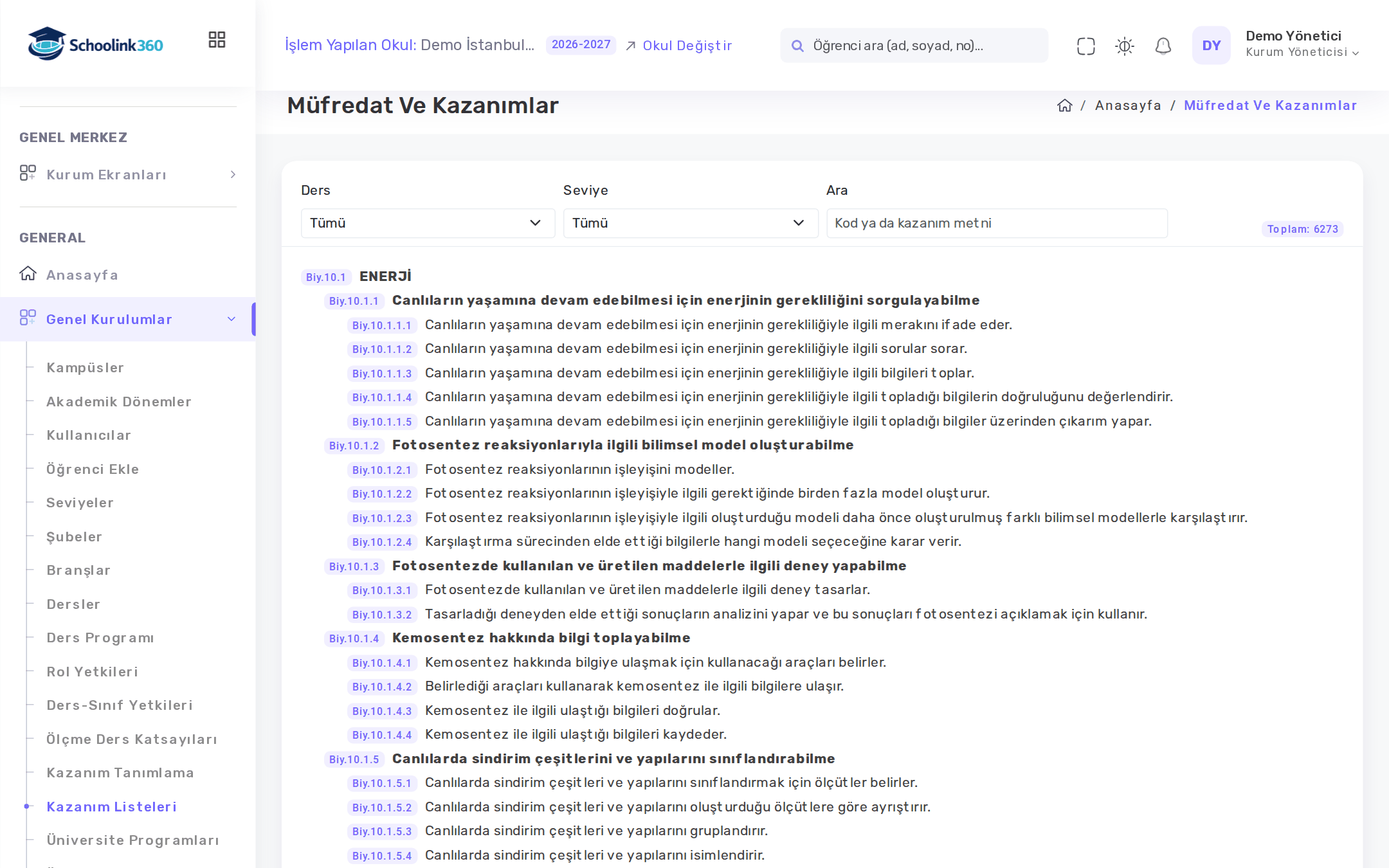Click Müfredat Ve Kazanımlar breadcrumb
1389x868 pixels.
coord(1270,105)
